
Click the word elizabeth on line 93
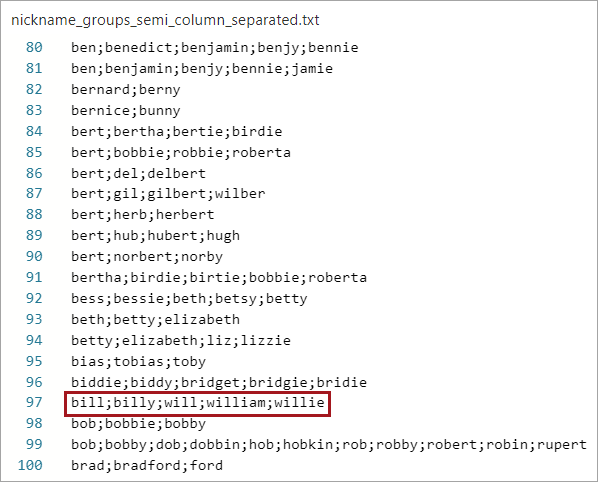click(202, 319)
